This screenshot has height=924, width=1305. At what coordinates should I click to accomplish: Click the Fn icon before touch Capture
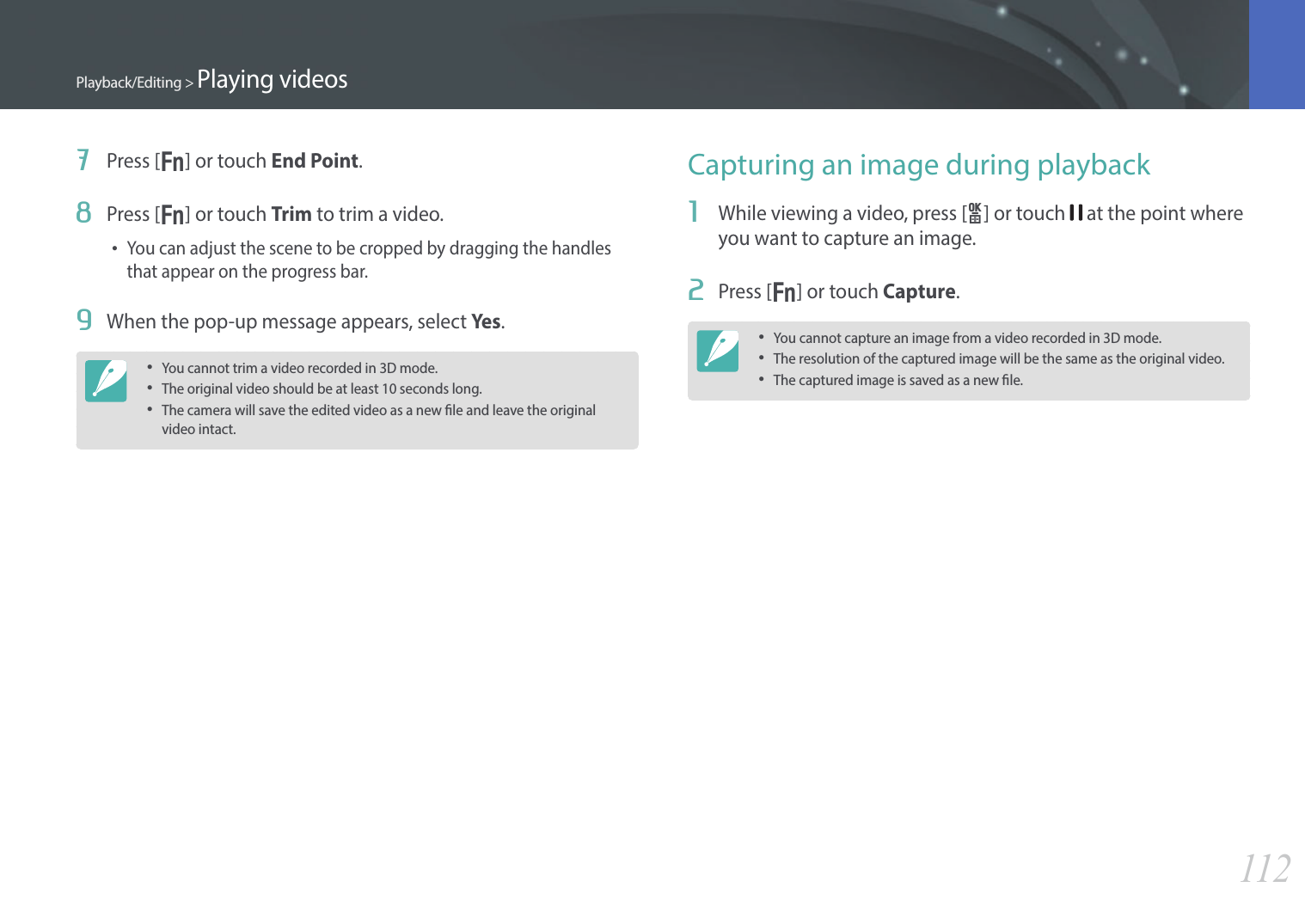click(784, 292)
